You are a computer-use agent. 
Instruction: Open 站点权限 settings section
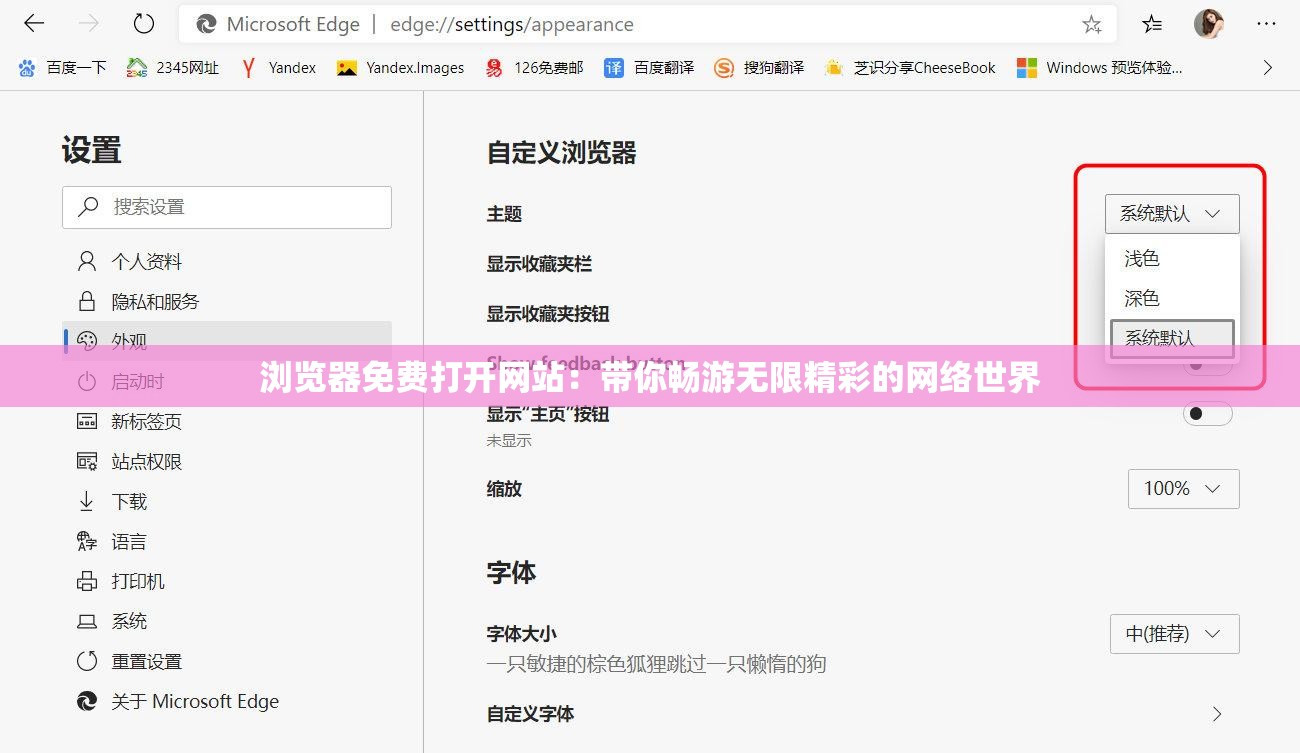227,462
